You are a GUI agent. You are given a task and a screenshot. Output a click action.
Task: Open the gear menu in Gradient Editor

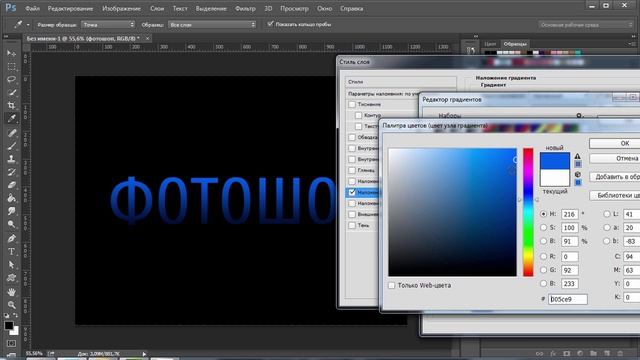coord(579,116)
